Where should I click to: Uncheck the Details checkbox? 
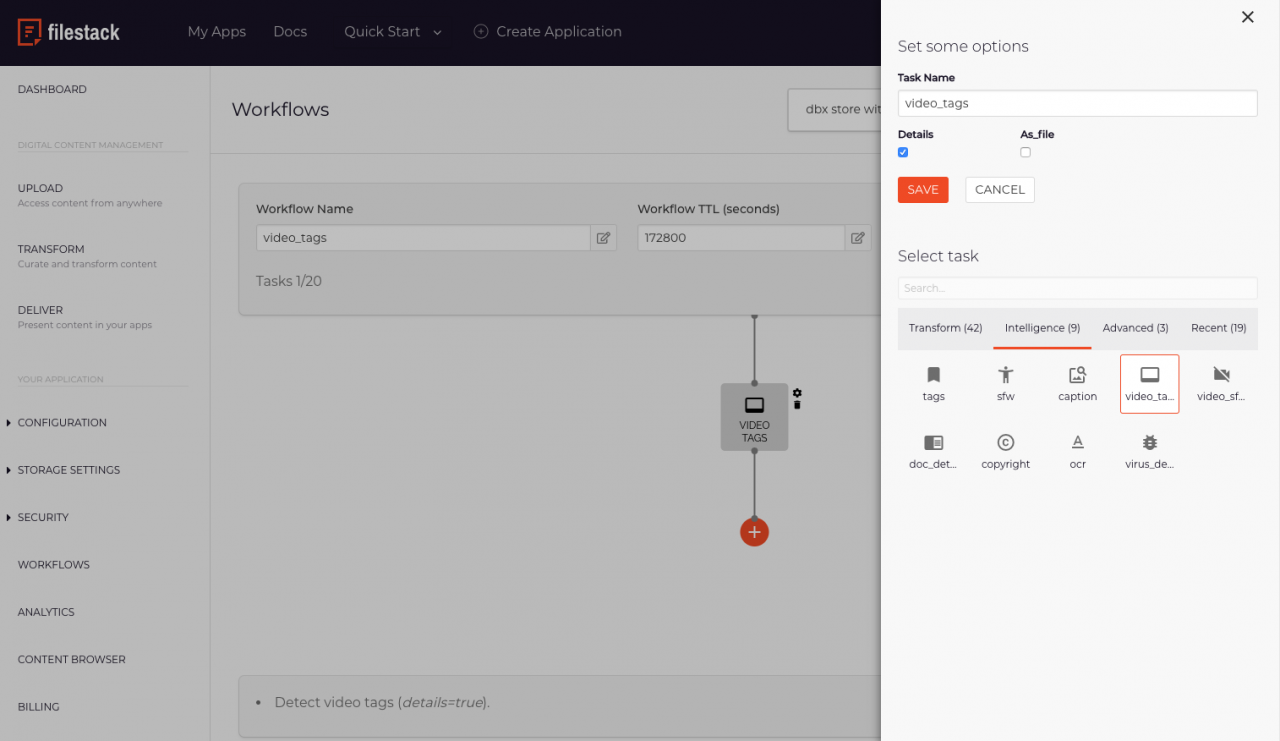(x=902, y=152)
